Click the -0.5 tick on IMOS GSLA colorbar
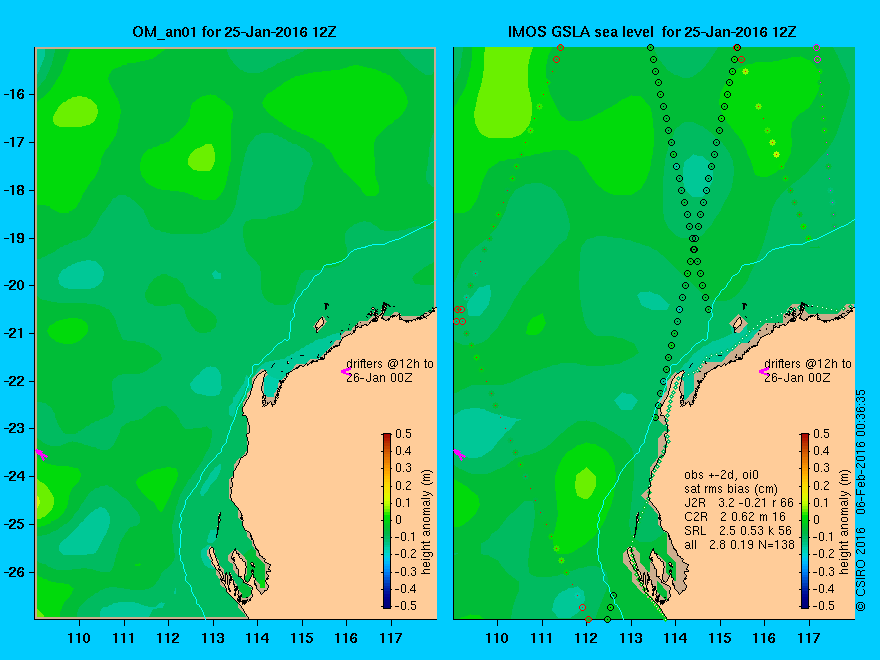880x660 pixels. click(824, 606)
